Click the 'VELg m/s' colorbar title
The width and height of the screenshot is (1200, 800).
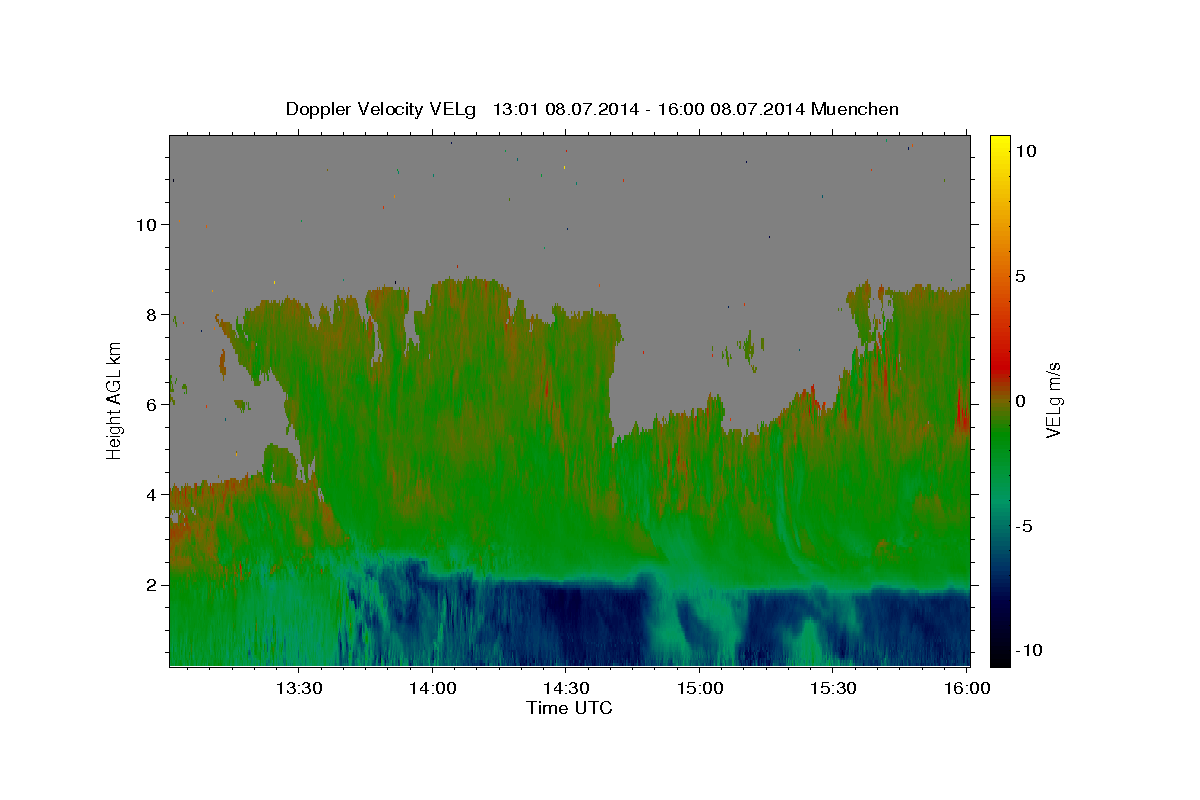pos(1055,401)
